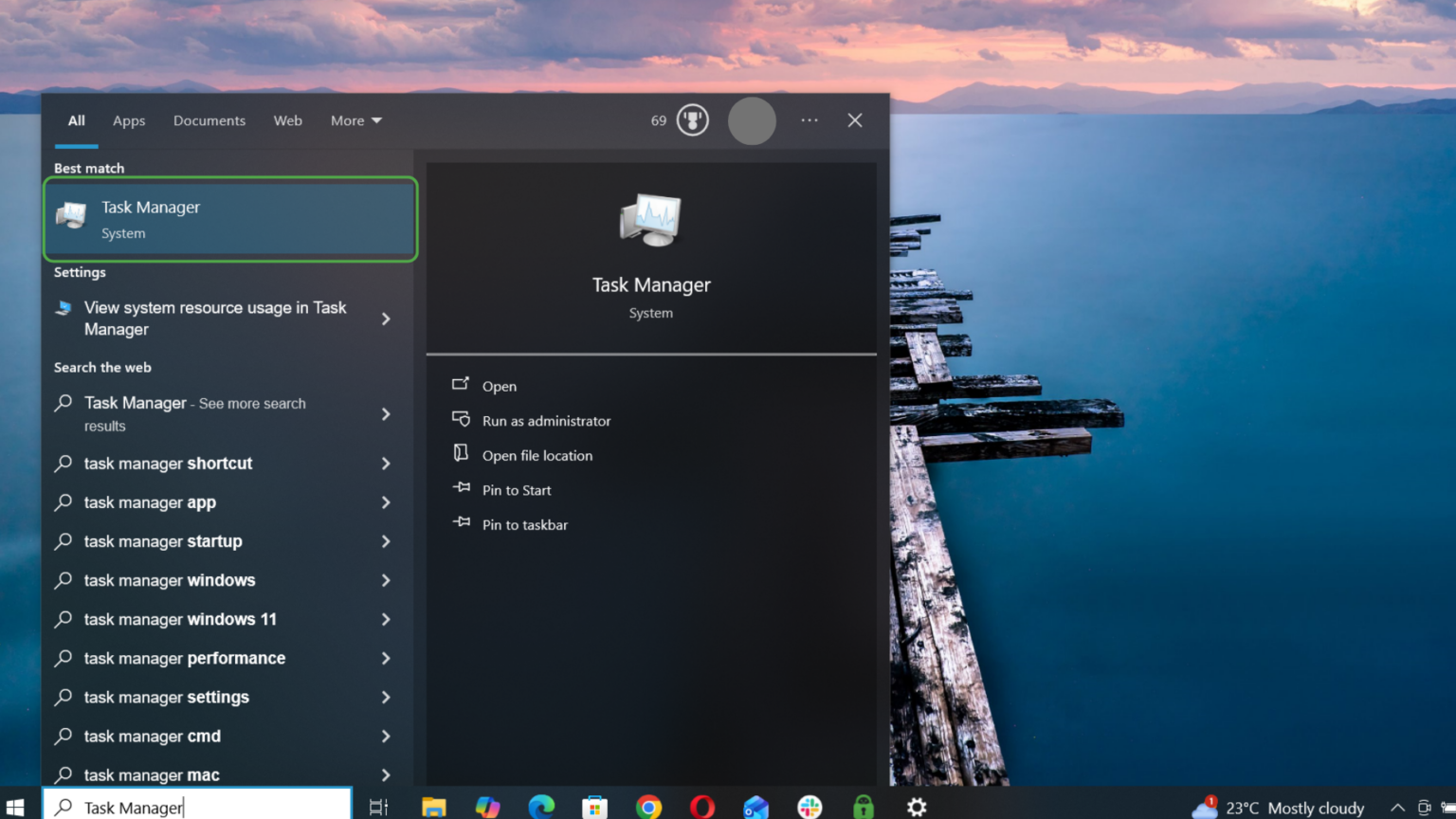Expand chevron beside task manager app
The image size is (1456, 819).
386,502
